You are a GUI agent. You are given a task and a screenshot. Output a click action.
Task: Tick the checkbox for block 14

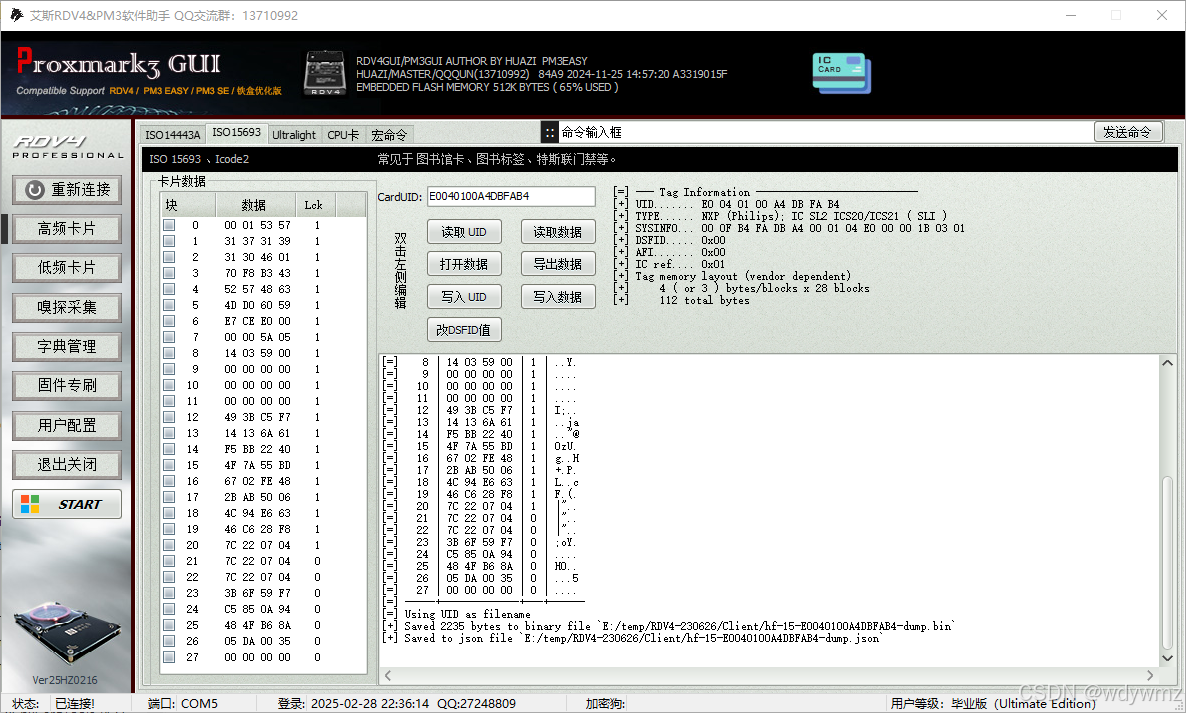(x=169, y=449)
